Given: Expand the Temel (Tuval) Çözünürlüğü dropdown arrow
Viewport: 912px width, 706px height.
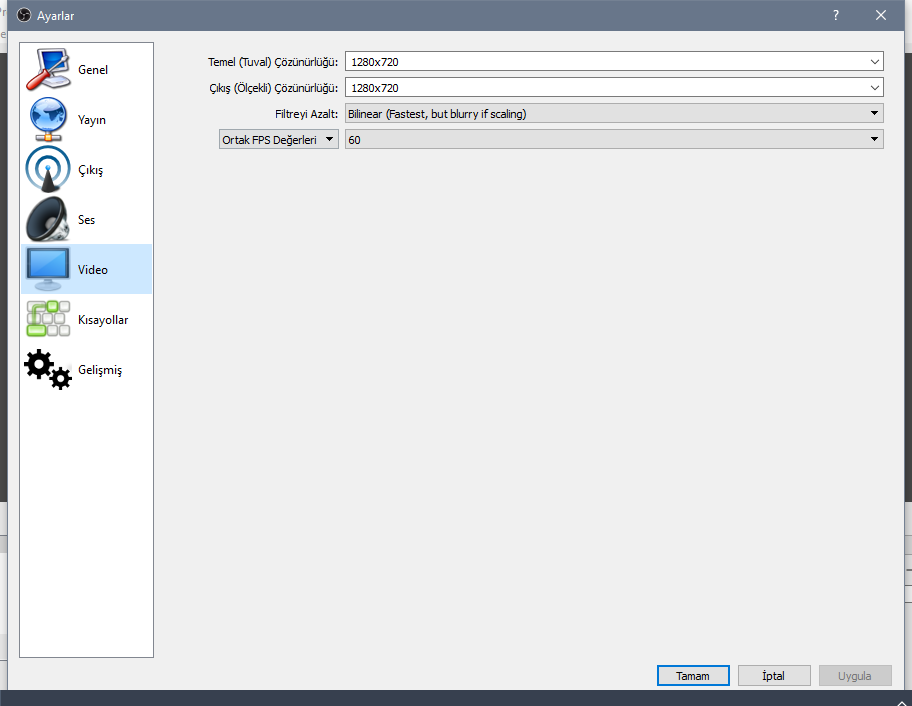Looking at the screenshot, I should point(874,62).
